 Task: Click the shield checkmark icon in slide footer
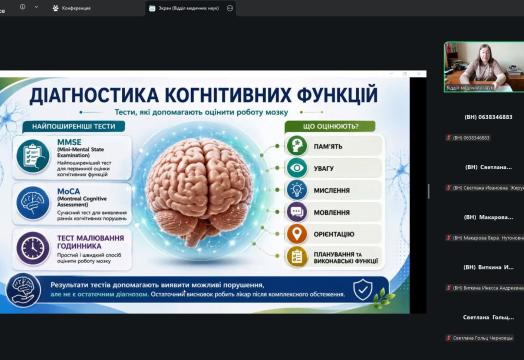[363, 290]
